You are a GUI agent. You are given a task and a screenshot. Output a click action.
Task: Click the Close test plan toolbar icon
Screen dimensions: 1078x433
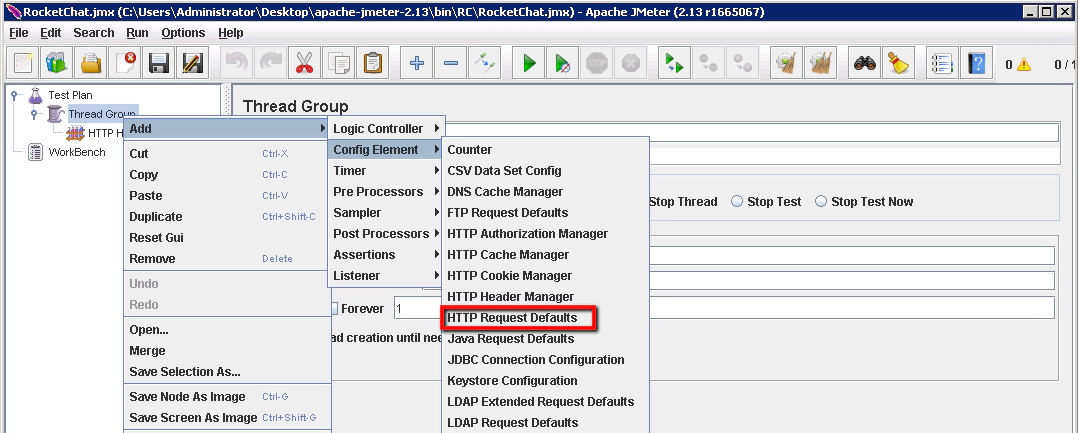[x=124, y=63]
